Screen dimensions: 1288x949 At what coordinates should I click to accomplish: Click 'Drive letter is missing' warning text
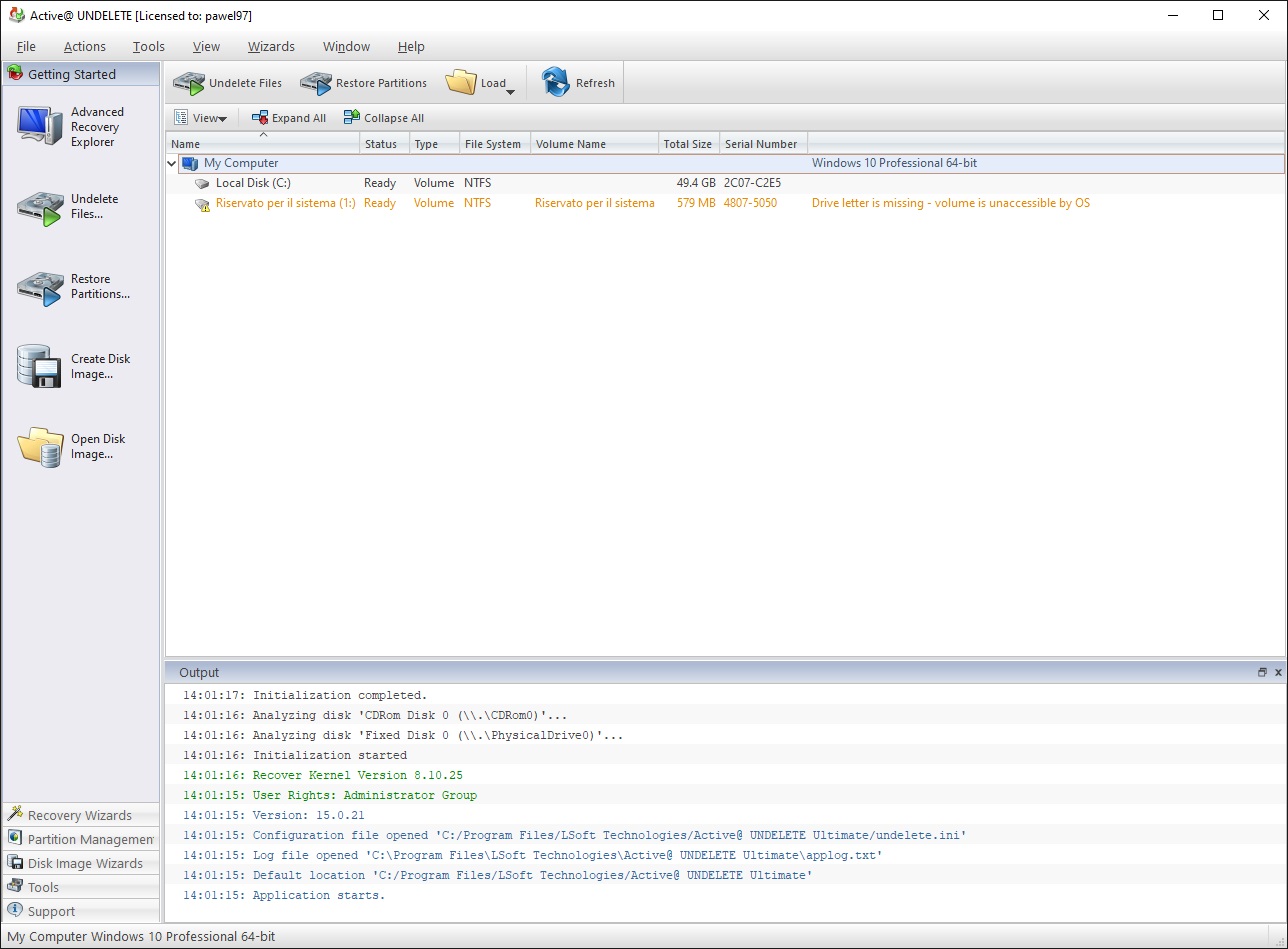pos(951,204)
